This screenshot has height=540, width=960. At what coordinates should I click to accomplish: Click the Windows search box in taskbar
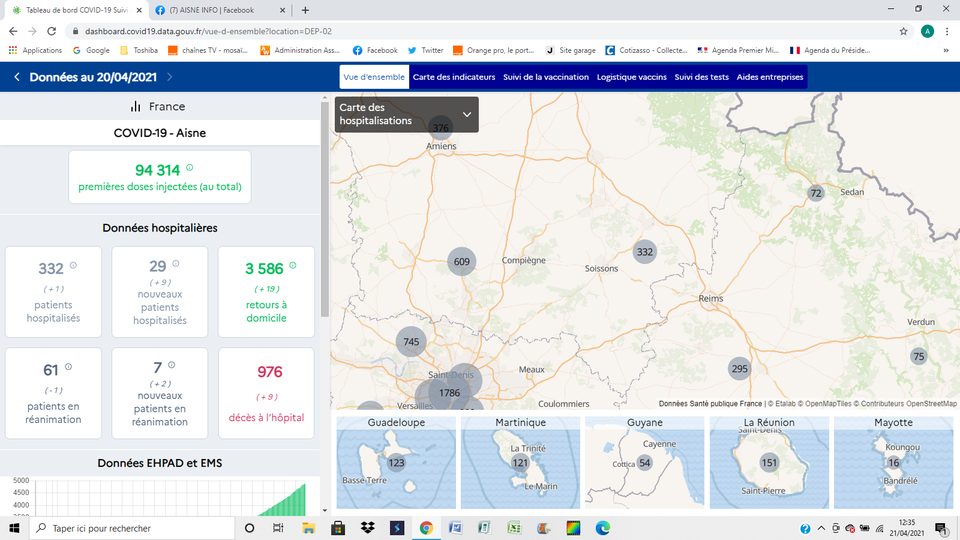[130, 528]
